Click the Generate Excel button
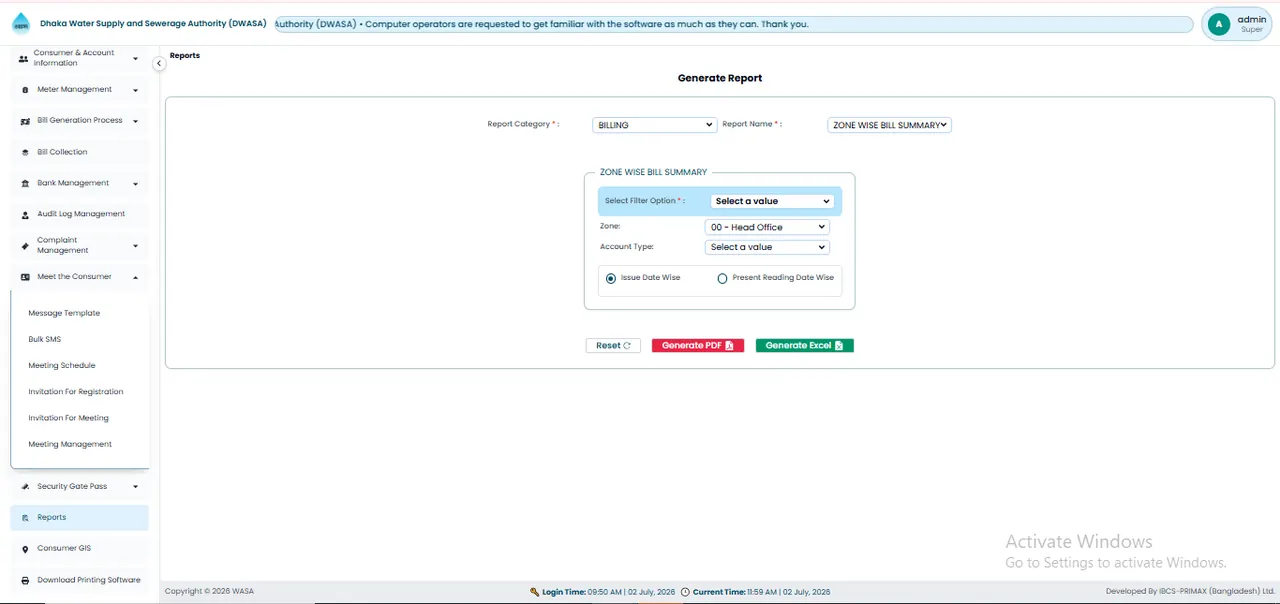Viewport: 1280px width, 604px height. [x=805, y=346]
